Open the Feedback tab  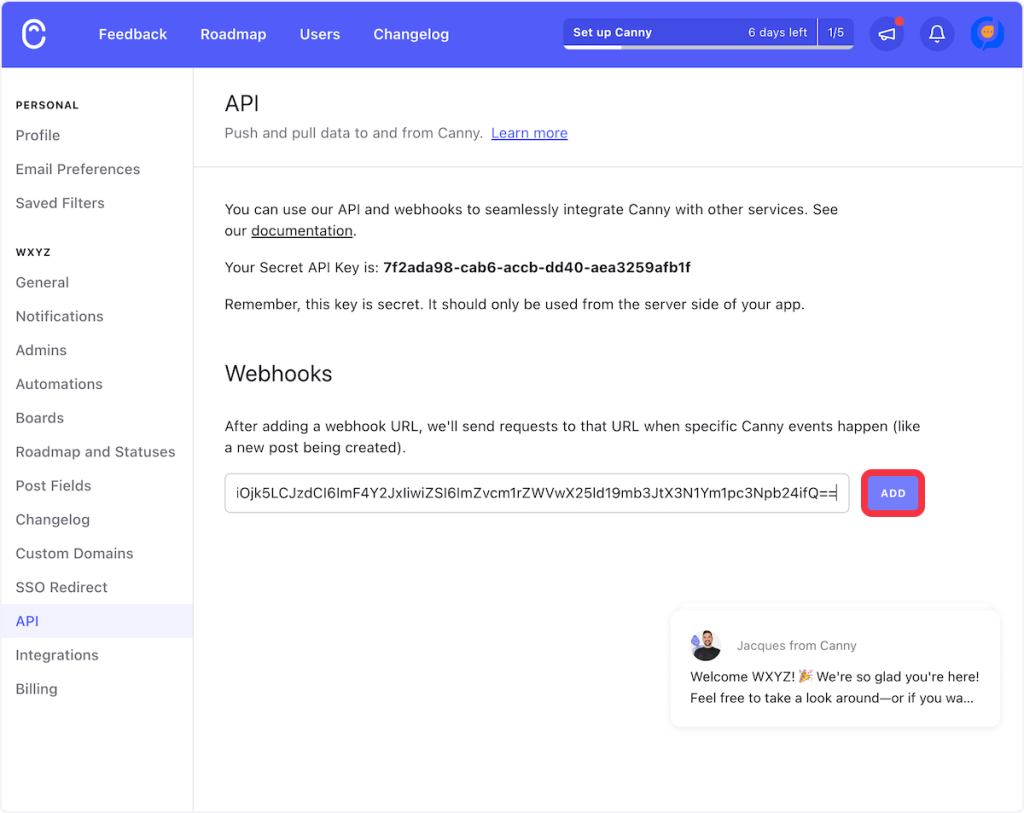[x=133, y=34]
